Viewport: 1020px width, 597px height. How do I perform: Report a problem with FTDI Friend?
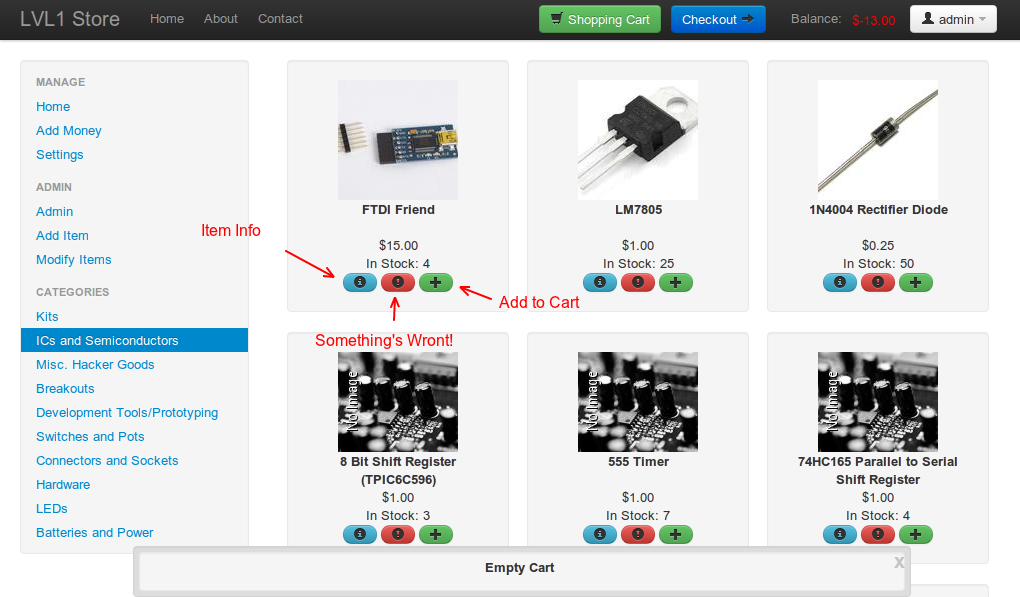[x=397, y=283]
